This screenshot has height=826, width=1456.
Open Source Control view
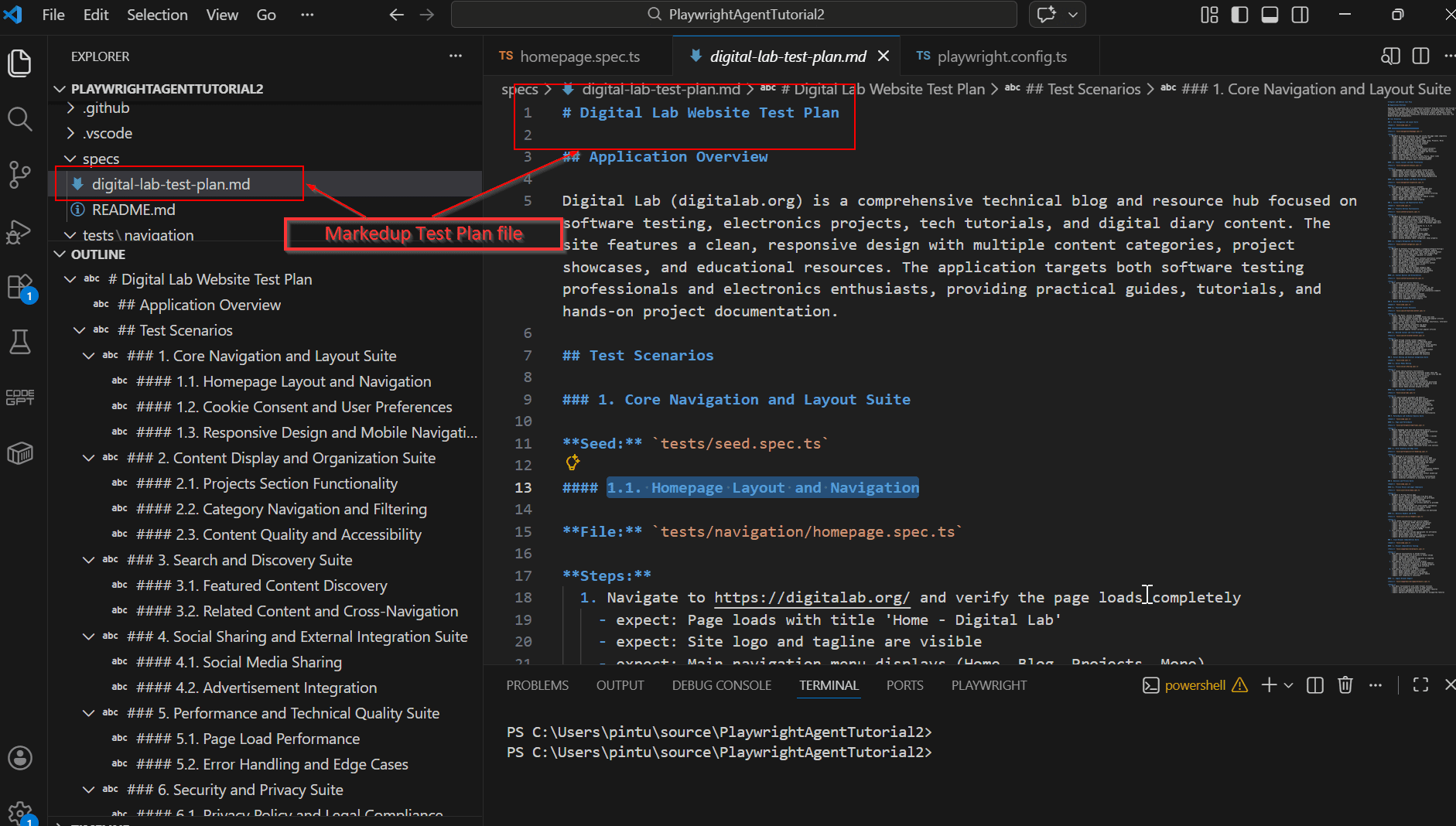(x=19, y=175)
